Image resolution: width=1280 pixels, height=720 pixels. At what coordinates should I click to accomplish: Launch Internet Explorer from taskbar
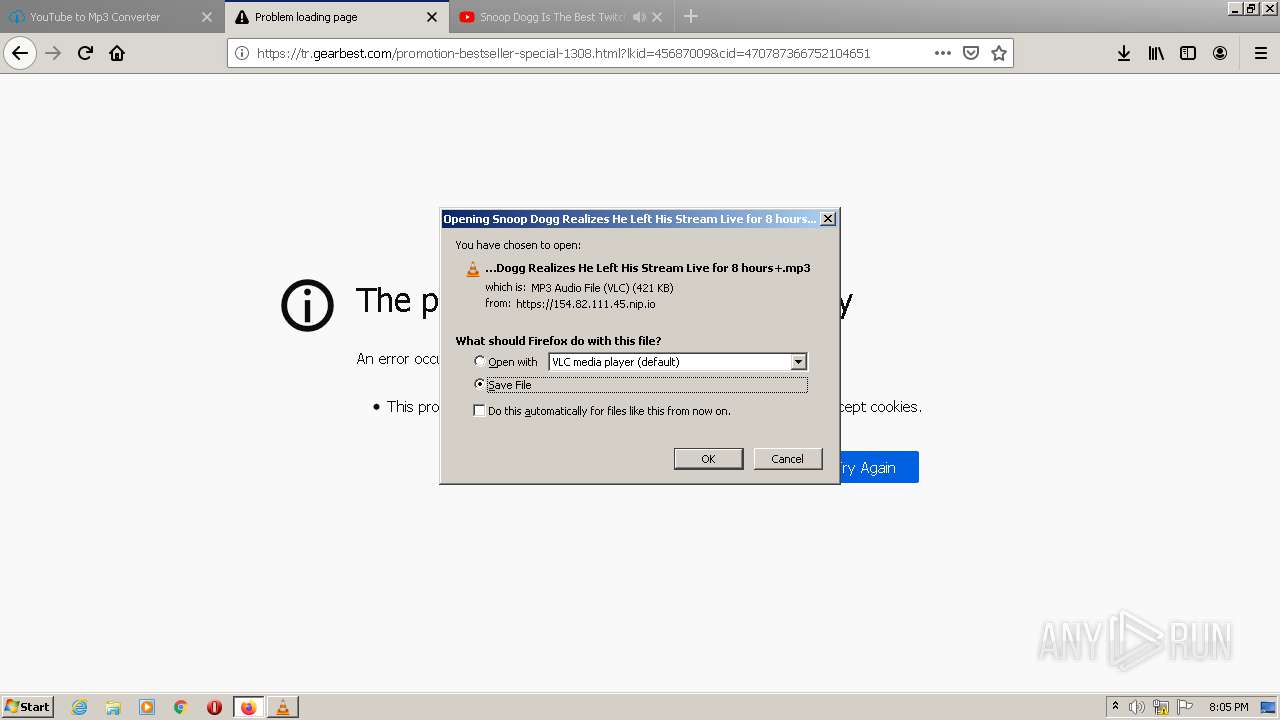pyautogui.click(x=79, y=707)
